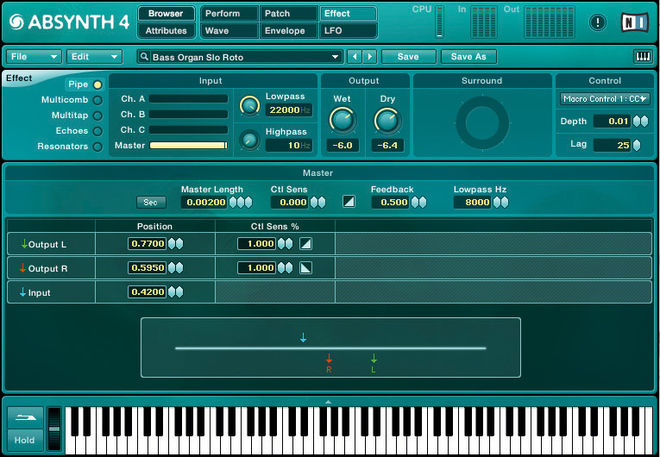660x457 pixels.
Task: Go to next preset arrow
Action: [x=370, y=56]
